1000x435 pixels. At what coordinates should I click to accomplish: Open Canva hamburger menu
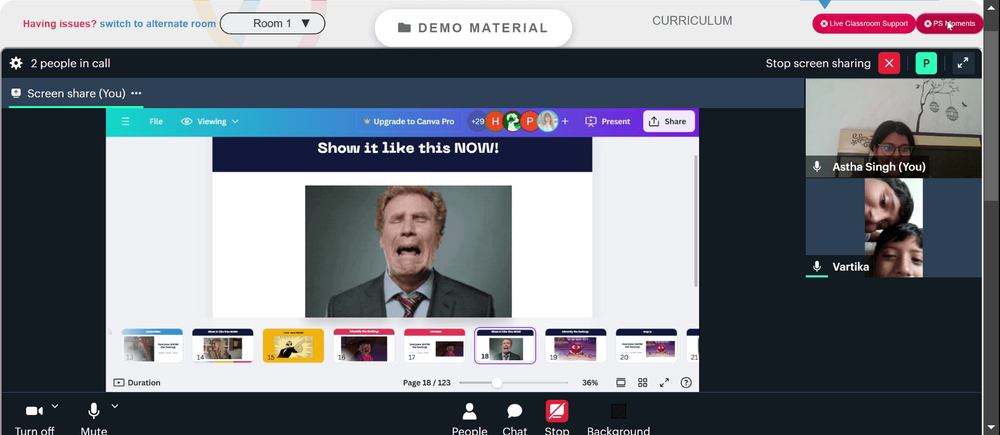(126, 121)
